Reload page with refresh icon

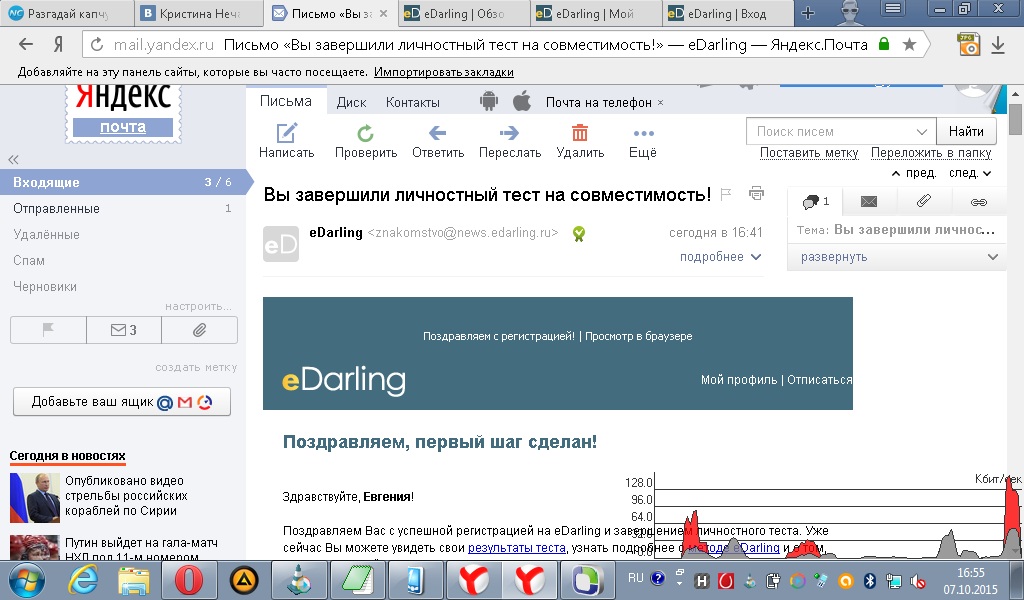(x=97, y=44)
